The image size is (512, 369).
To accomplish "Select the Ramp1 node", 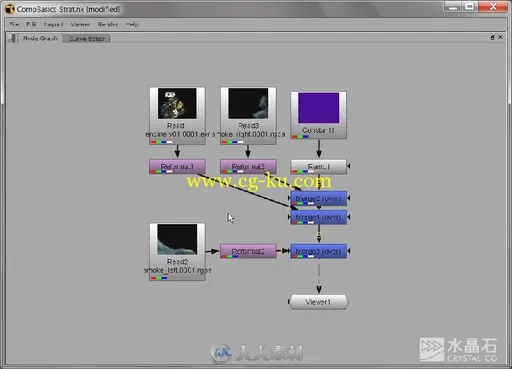I will click(318, 166).
